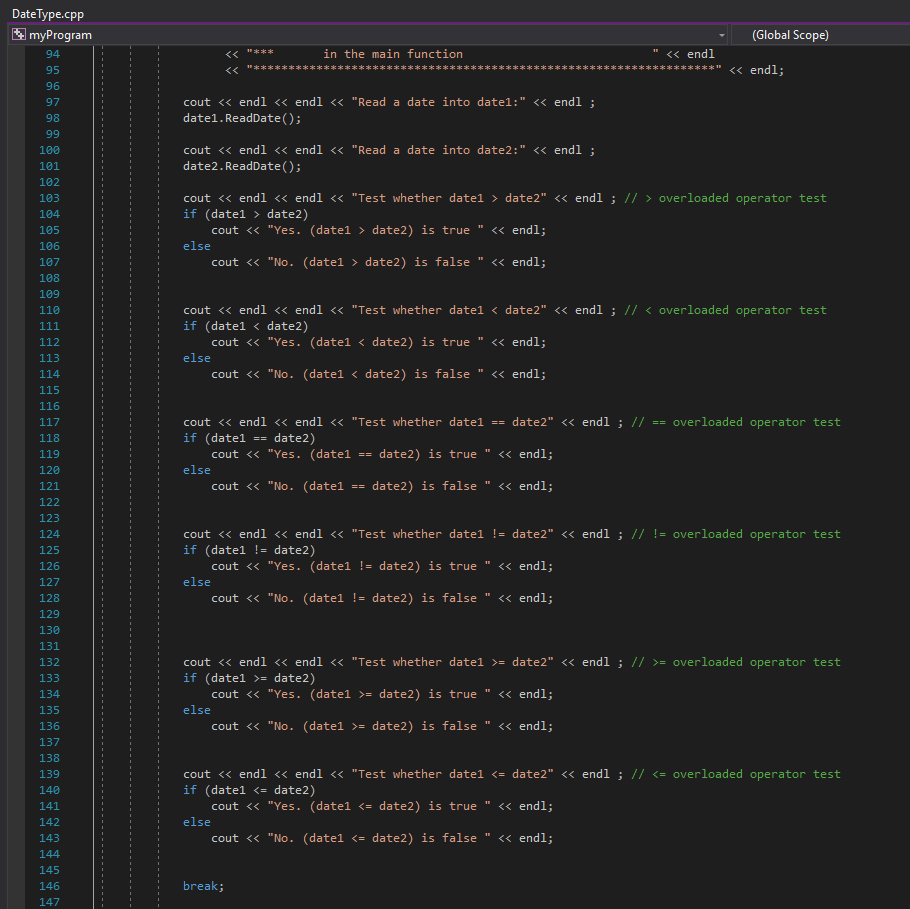
Task: Open the (Global Scope) member dropdown
Action: [x=790, y=34]
